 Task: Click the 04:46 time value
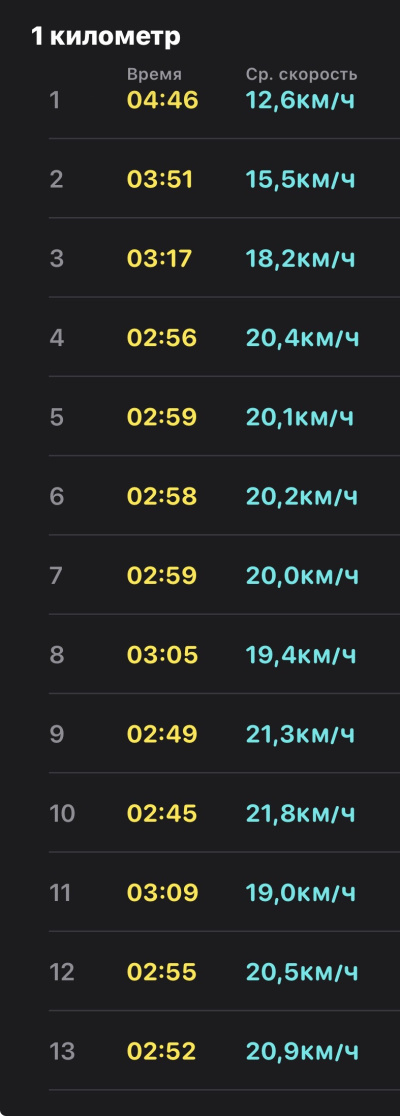162,100
